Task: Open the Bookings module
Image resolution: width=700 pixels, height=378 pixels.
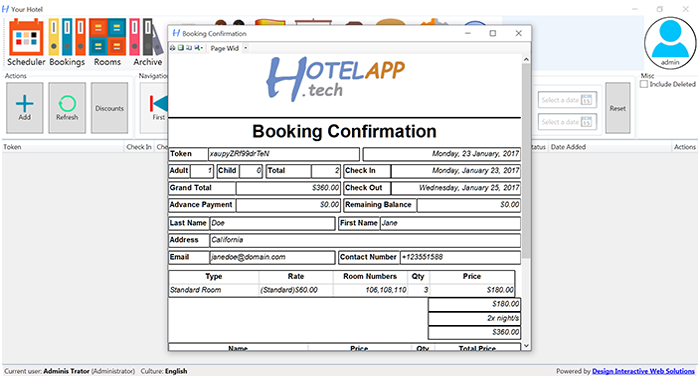Action: pos(67,42)
